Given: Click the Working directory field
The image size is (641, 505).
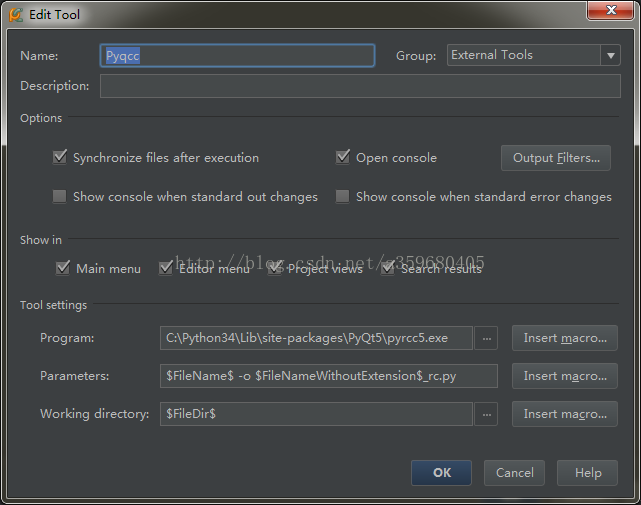Looking at the screenshot, I should click(316, 414).
